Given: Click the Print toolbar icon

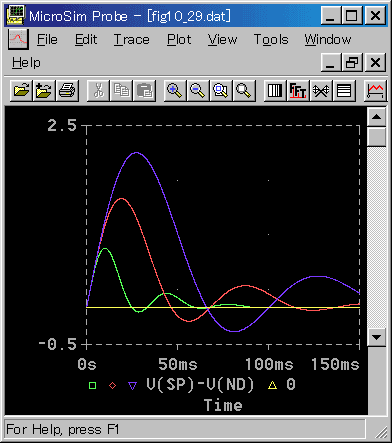Looking at the screenshot, I should [67, 91].
